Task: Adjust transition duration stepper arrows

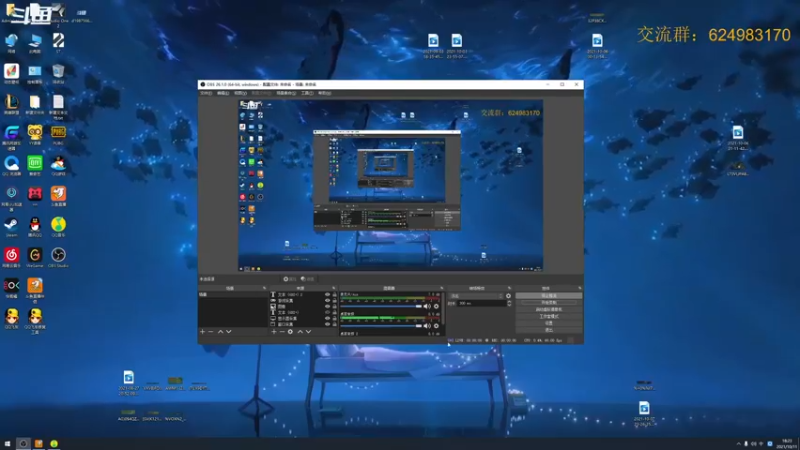Action: 509,303
